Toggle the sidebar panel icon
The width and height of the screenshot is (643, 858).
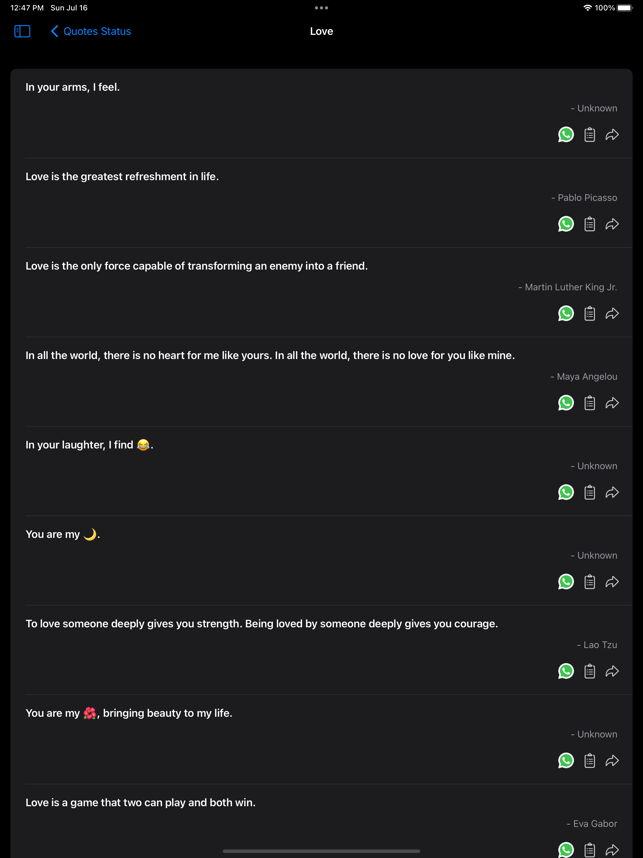22,31
